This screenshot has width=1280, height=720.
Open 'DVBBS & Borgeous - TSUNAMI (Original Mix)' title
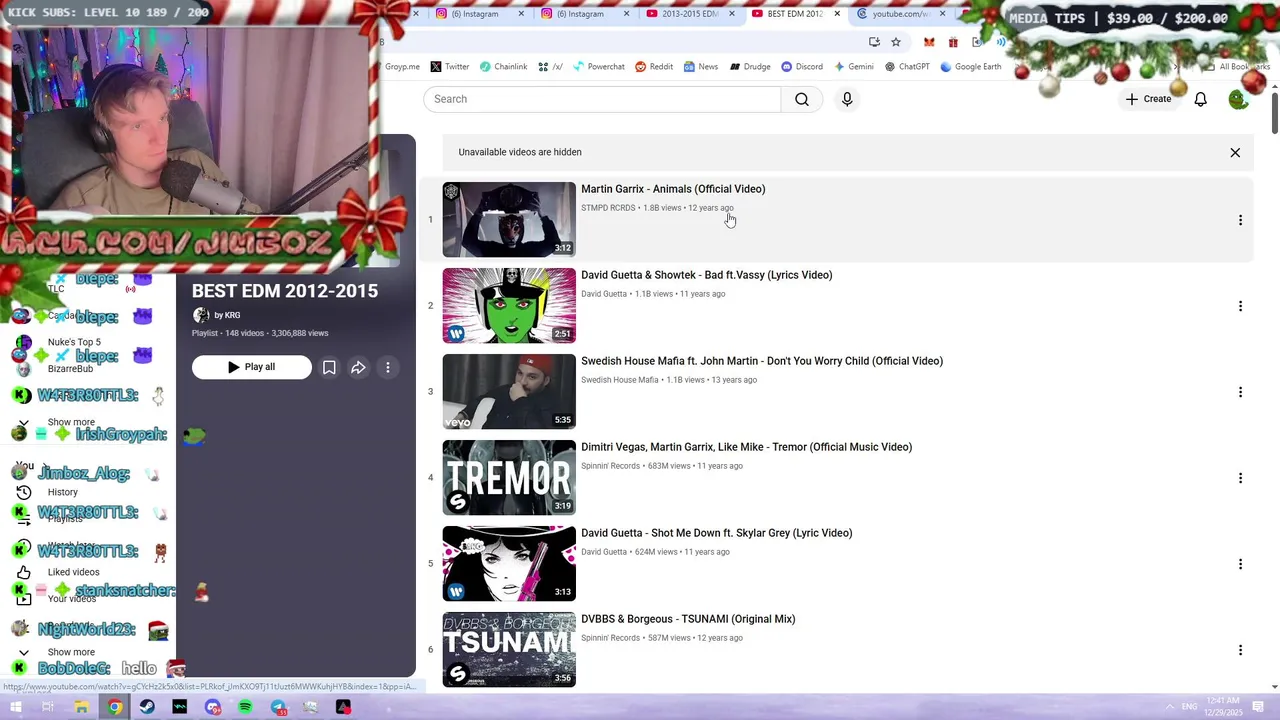688,619
